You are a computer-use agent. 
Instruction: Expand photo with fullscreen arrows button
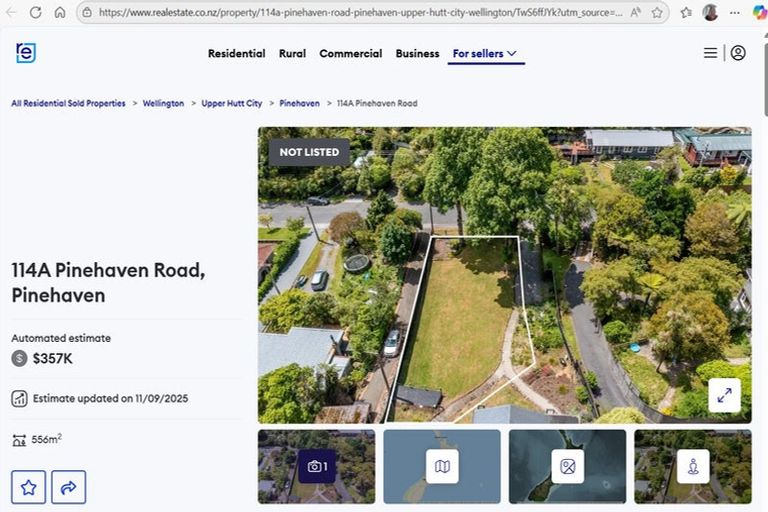724,395
